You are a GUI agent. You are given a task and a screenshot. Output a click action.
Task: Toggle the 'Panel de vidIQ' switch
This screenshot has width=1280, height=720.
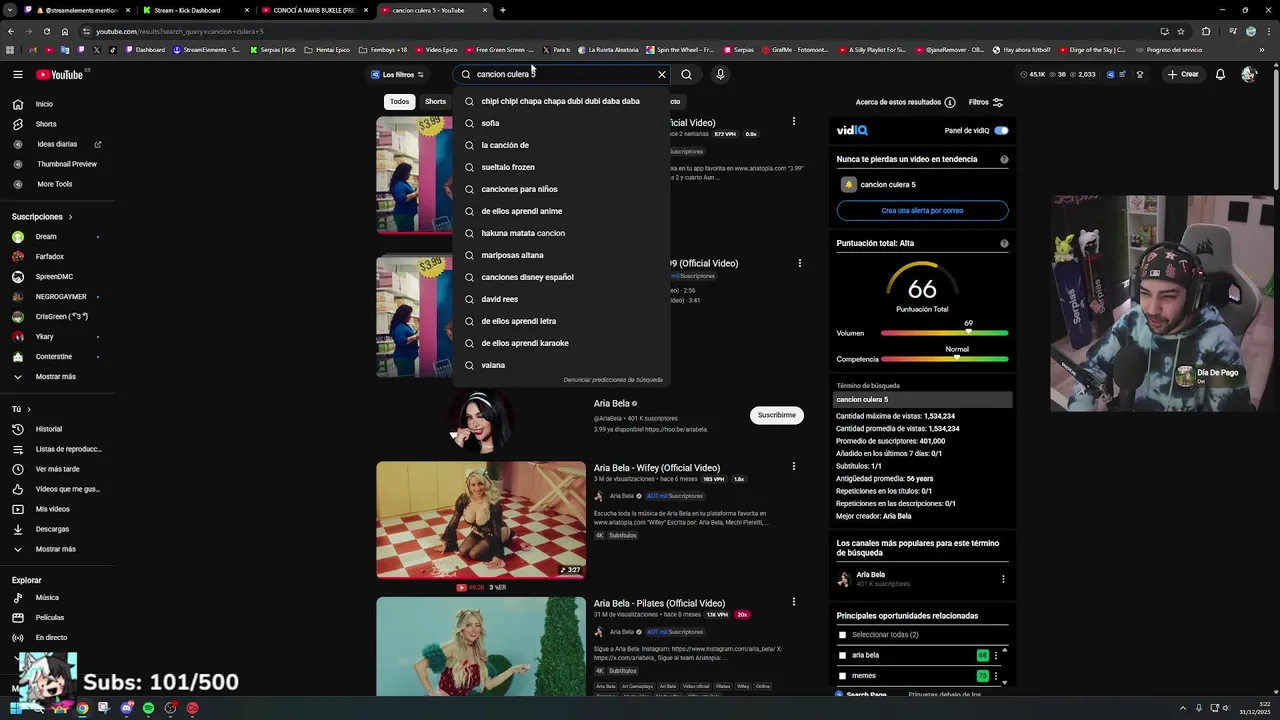[1001, 130]
